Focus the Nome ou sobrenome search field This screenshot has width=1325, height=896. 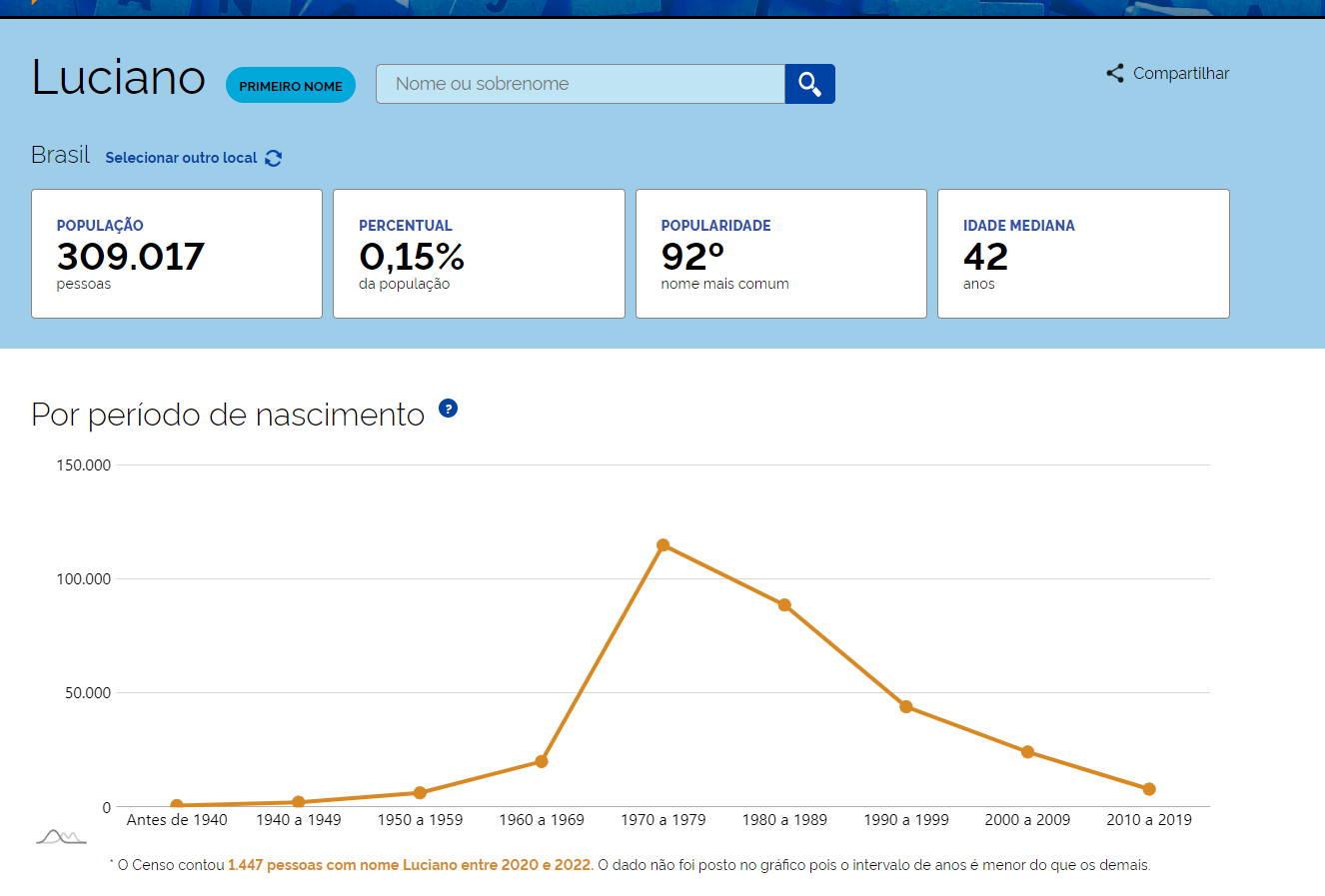point(581,84)
